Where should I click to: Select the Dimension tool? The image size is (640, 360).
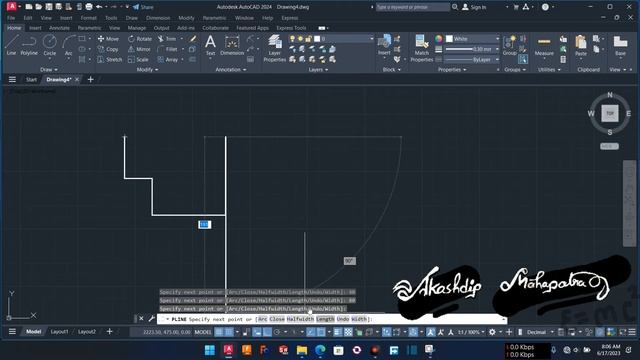232,44
